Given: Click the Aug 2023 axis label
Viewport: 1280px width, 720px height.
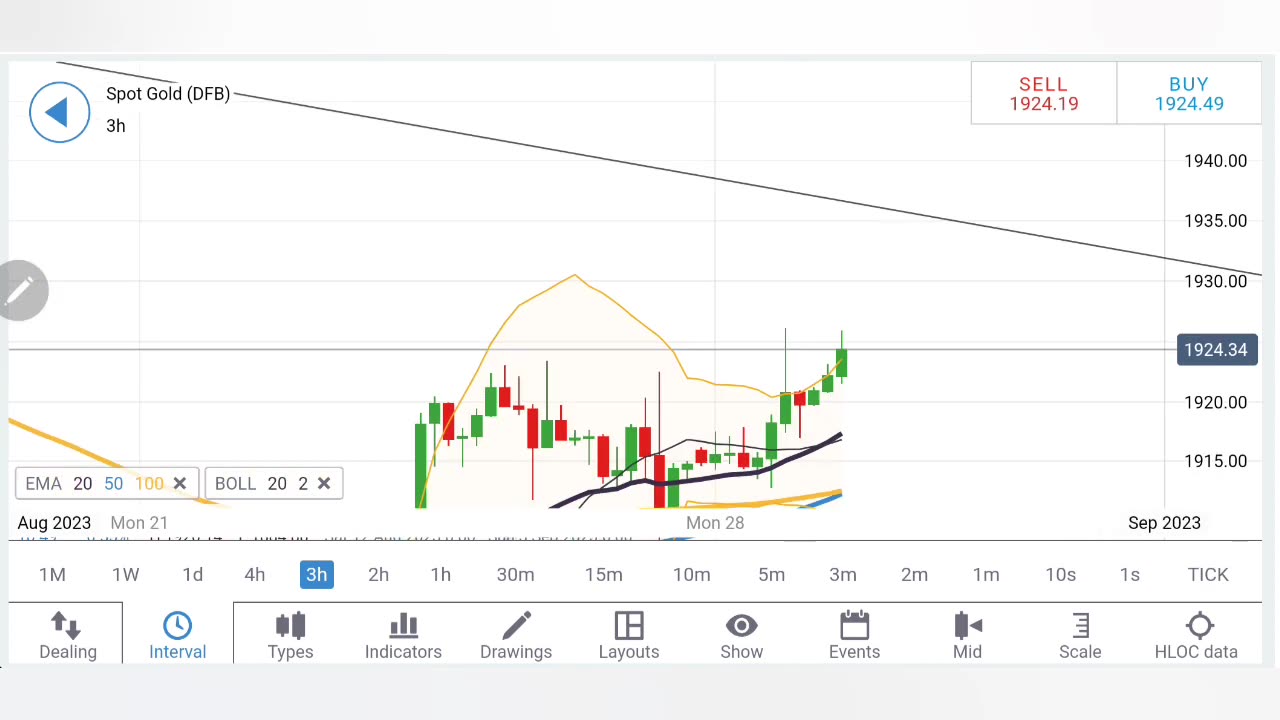Looking at the screenshot, I should click(x=54, y=523).
